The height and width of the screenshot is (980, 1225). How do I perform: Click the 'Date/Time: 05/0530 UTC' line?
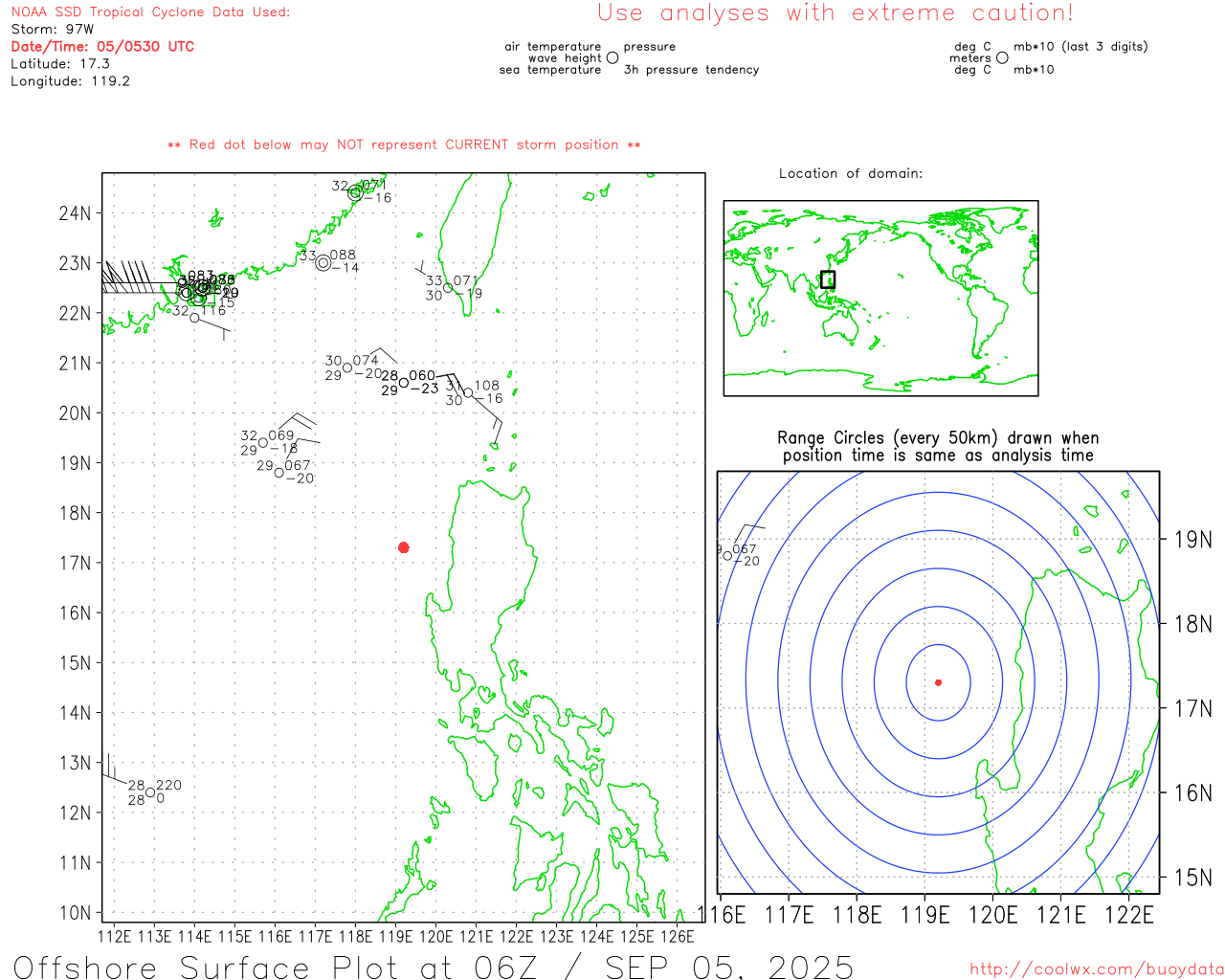(102, 46)
